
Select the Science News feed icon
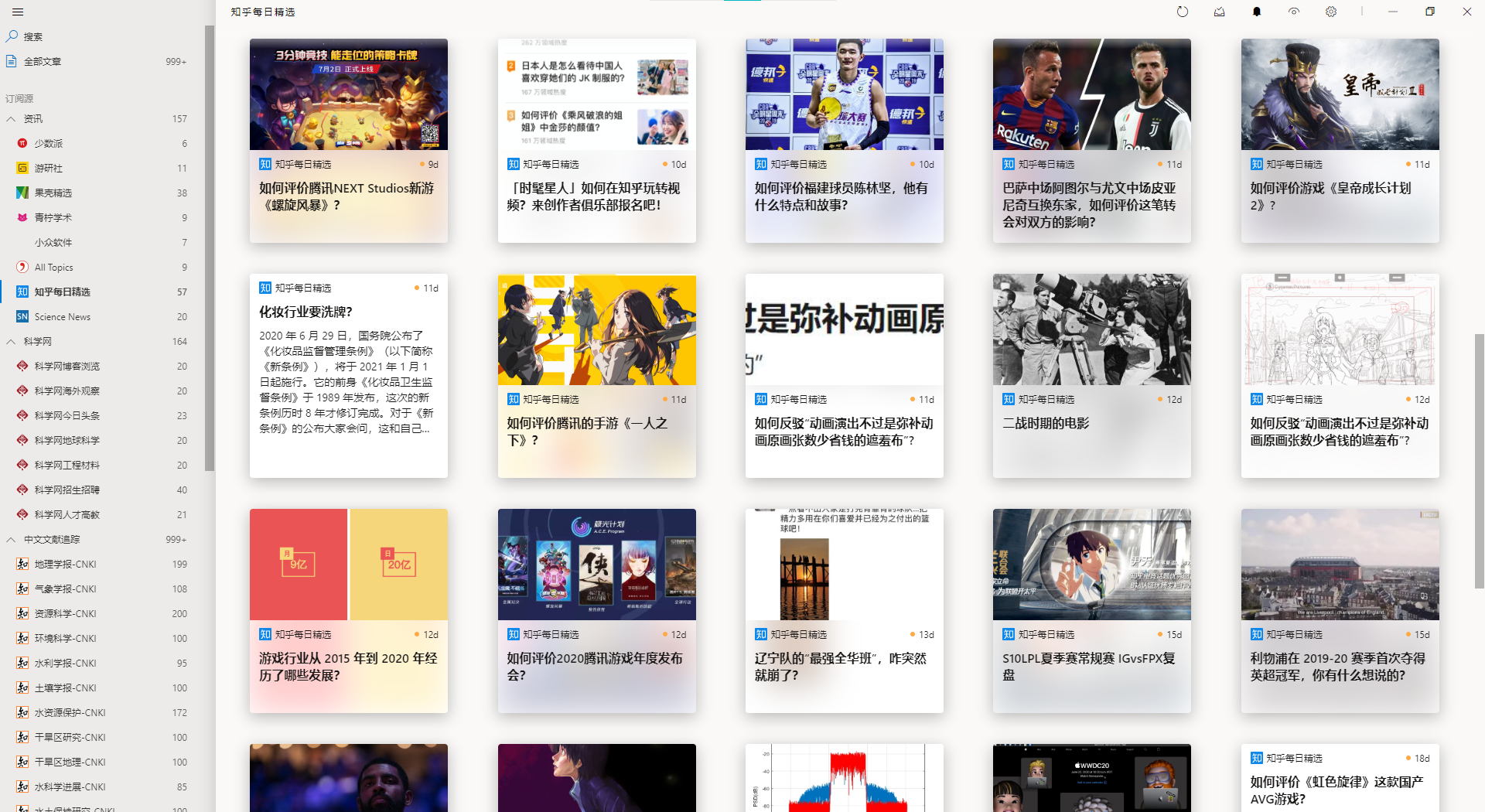click(x=22, y=316)
